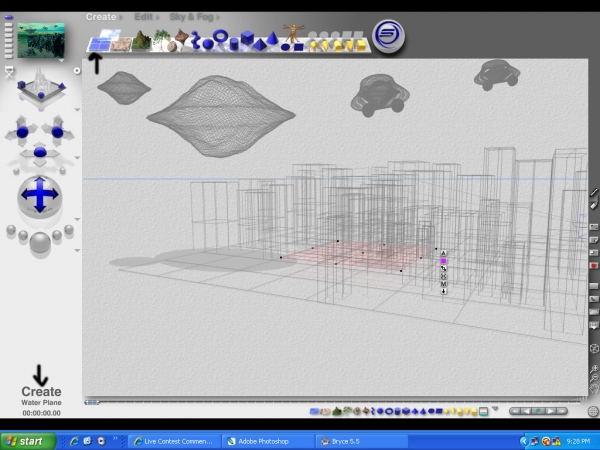Create a water plane from Create palette

pos(99,45)
